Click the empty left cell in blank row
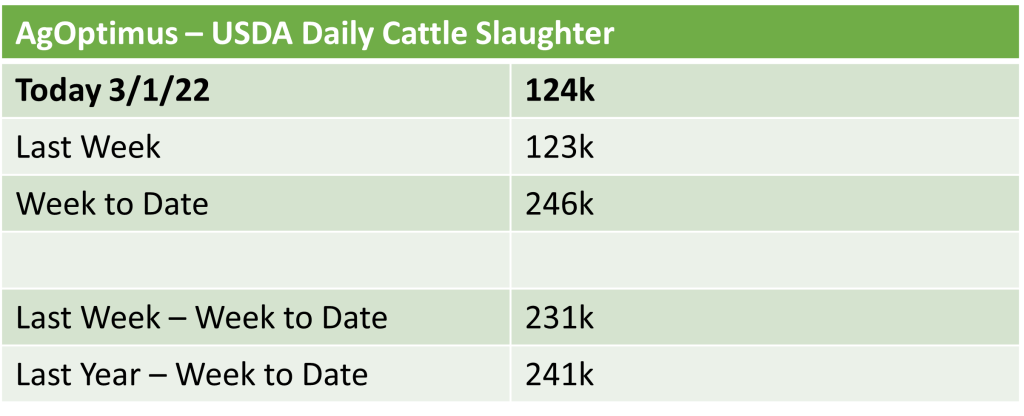1024x416 pixels. [x=260, y=260]
